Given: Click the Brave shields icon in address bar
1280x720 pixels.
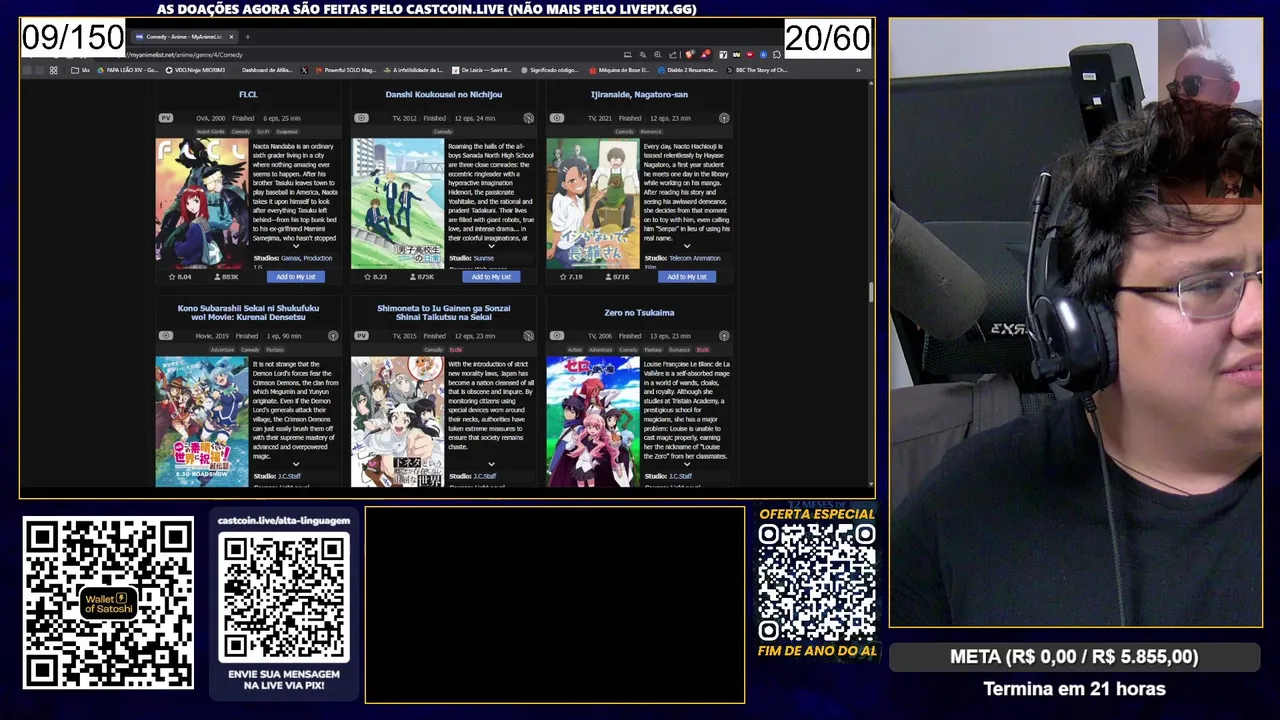Looking at the screenshot, I should pos(689,55).
